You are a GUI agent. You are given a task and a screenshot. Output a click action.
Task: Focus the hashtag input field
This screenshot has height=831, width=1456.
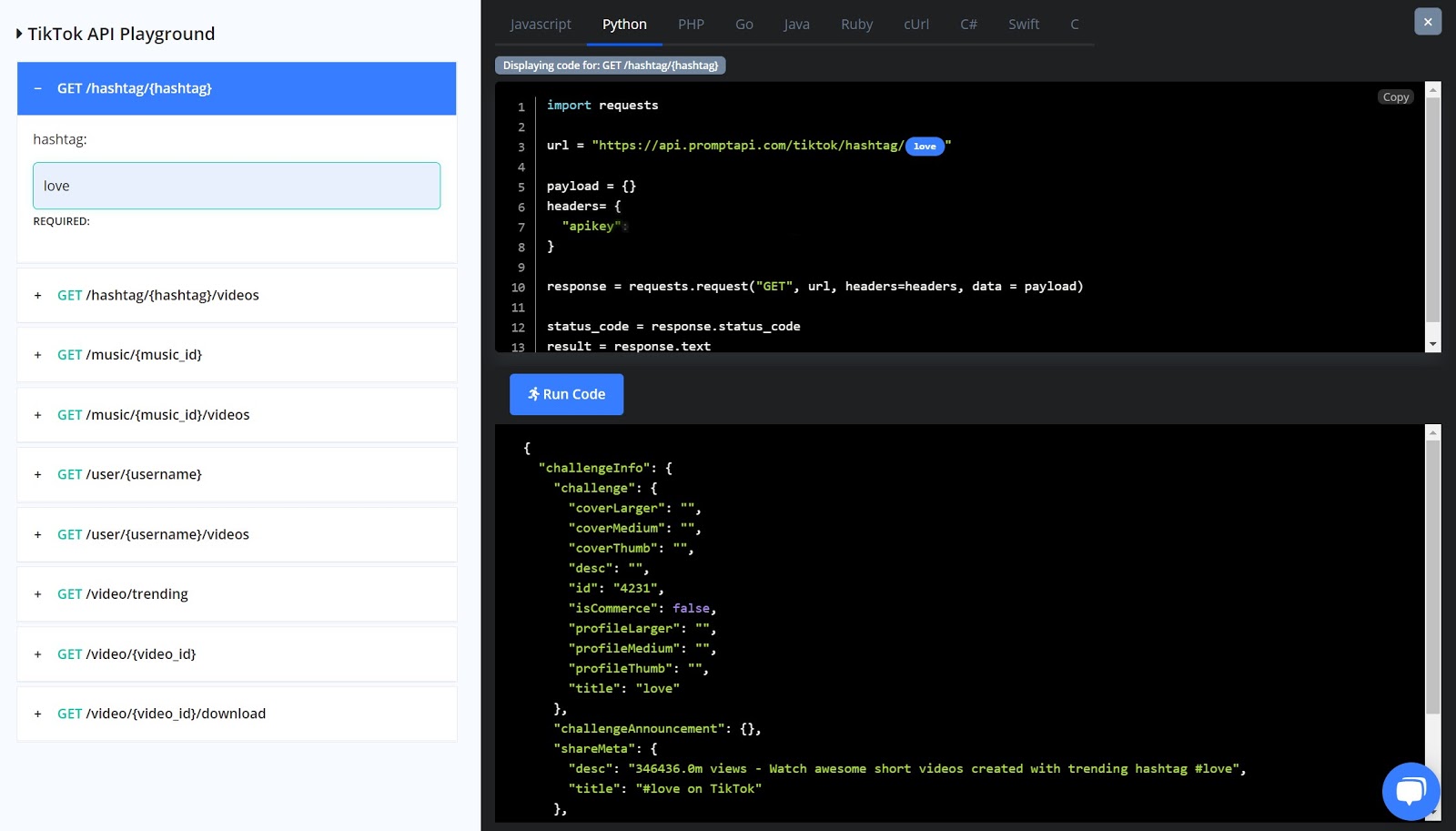tap(237, 186)
